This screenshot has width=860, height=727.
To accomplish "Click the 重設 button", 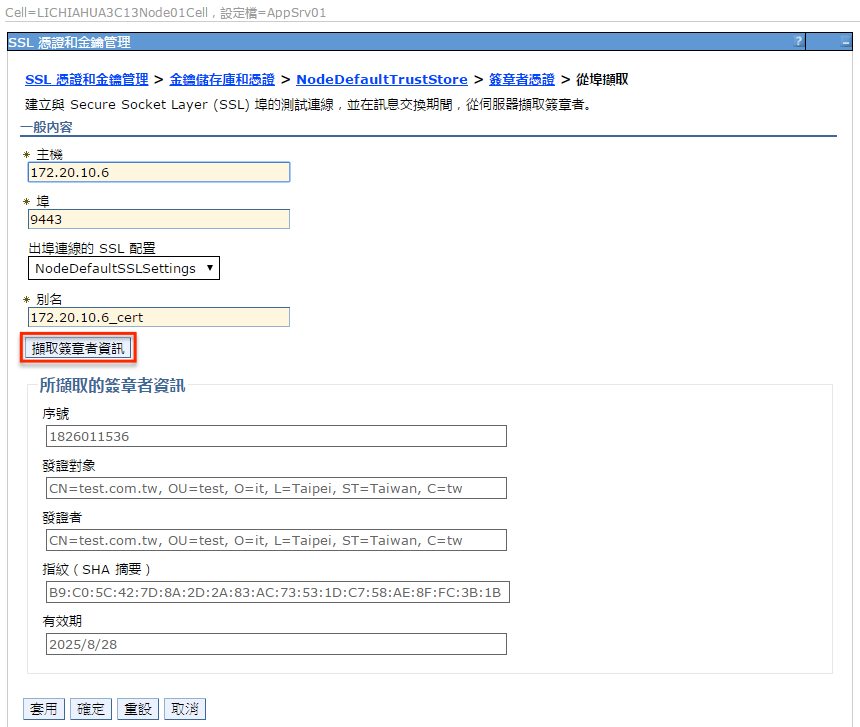I will 137,709.
